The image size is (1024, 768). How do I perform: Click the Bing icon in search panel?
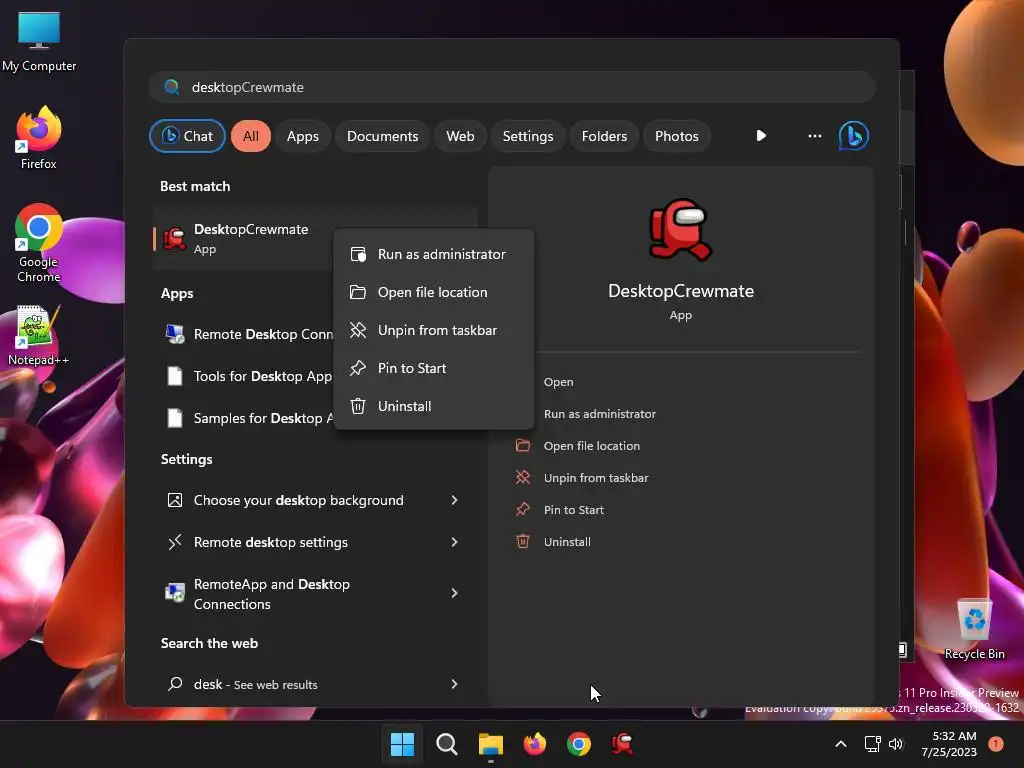854,136
